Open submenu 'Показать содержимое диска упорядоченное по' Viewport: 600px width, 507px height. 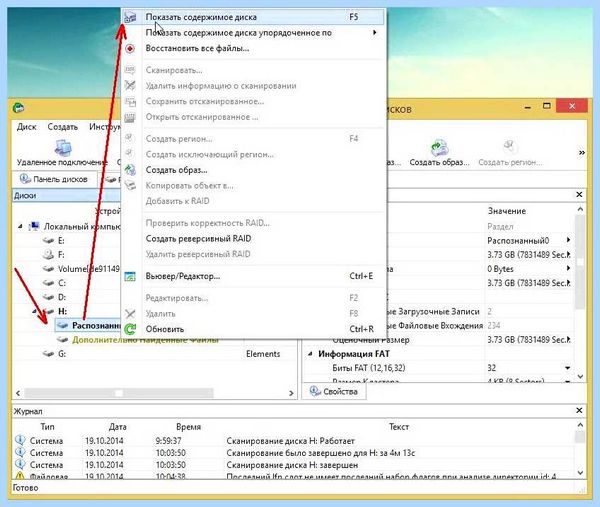click(x=253, y=33)
